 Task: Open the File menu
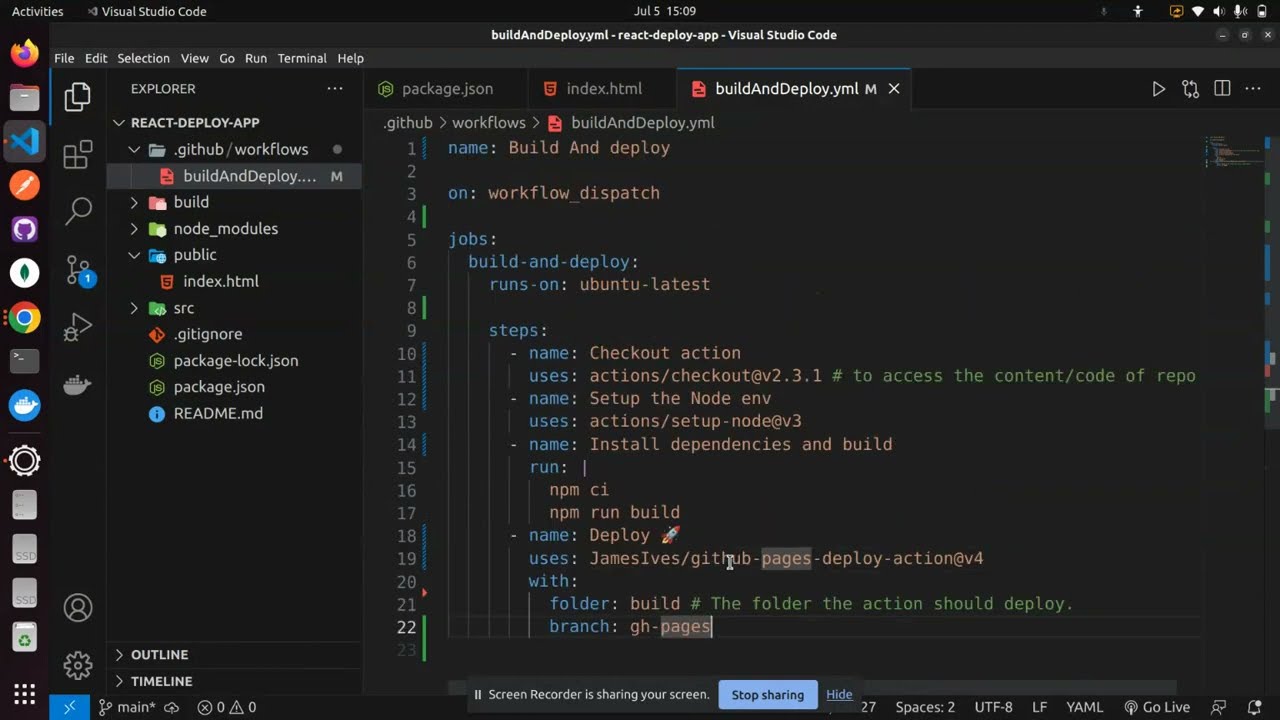click(x=64, y=58)
